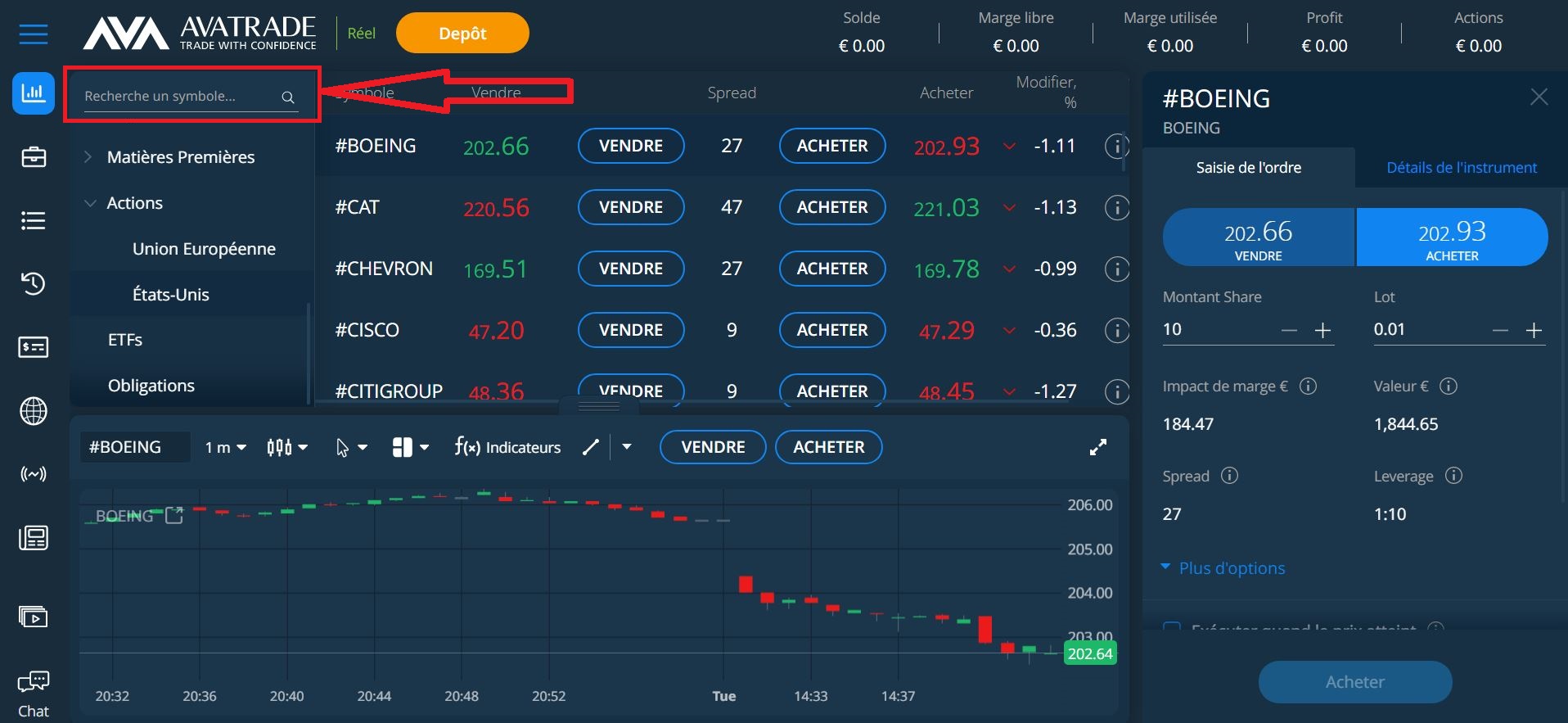This screenshot has width=1568, height=723.
Task: Show info for #BOEING row
Action: tap(1116, 146)
